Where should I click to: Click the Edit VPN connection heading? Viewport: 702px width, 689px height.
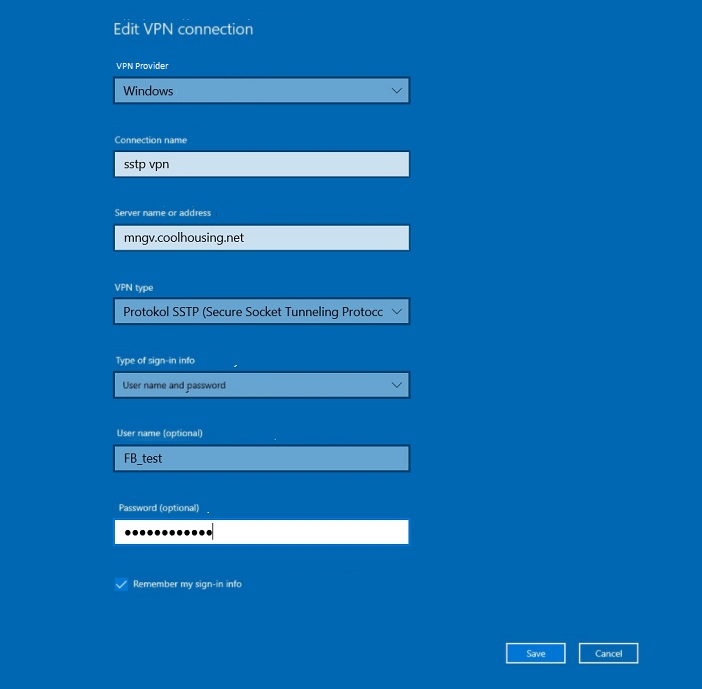[x=183, y=29]
